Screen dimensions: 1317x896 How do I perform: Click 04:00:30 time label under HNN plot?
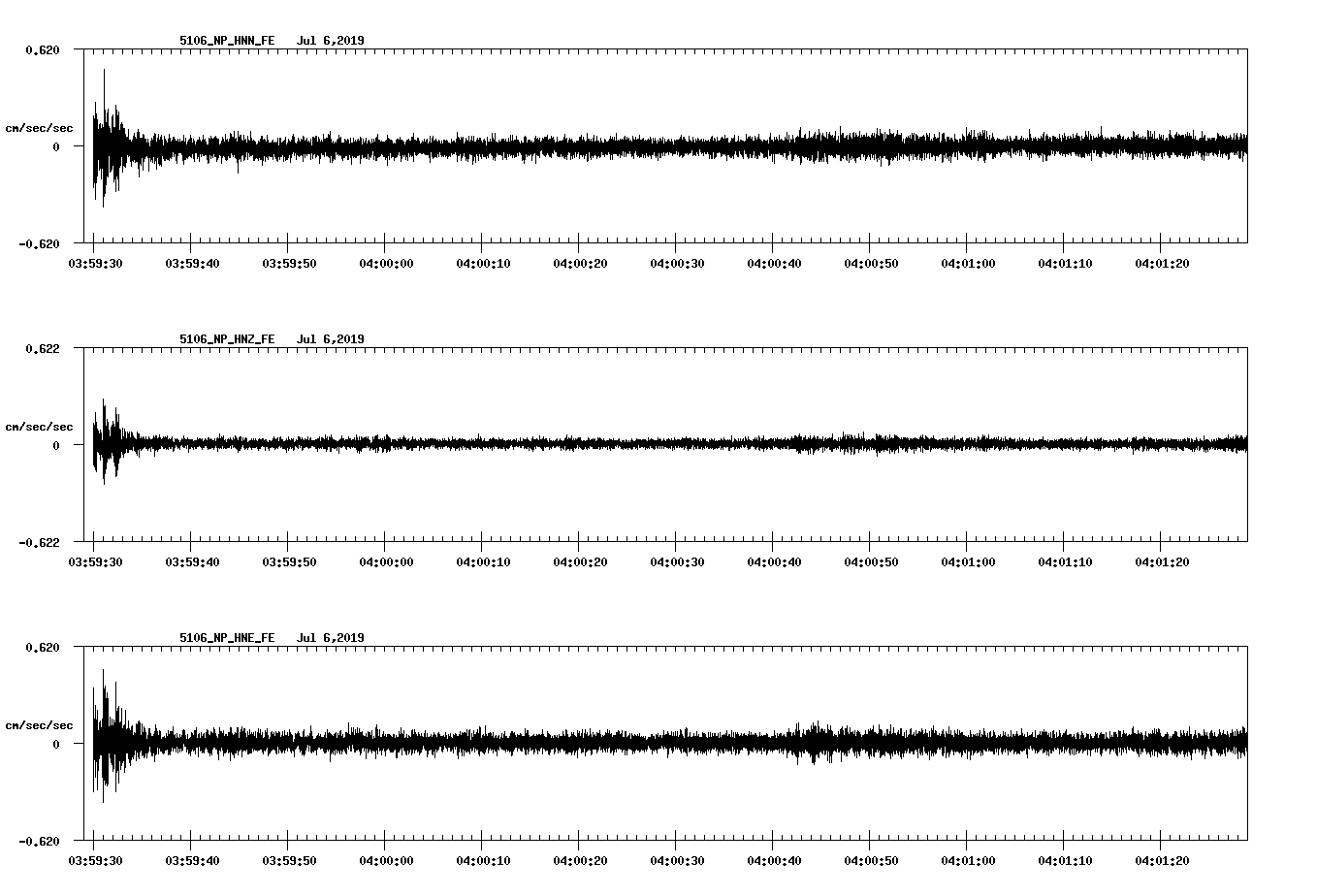(x=677, y=263)
